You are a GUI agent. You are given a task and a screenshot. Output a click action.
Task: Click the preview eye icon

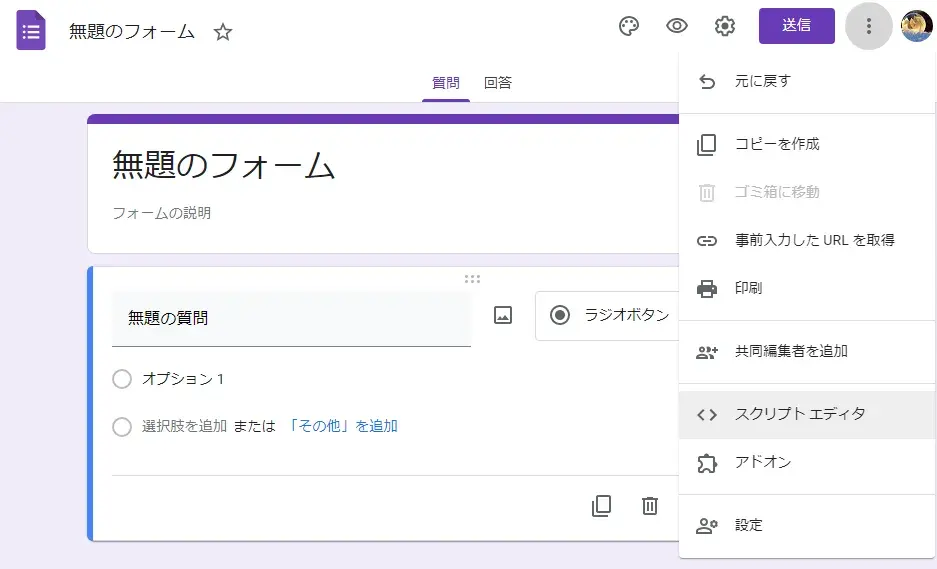coord(677,26)
